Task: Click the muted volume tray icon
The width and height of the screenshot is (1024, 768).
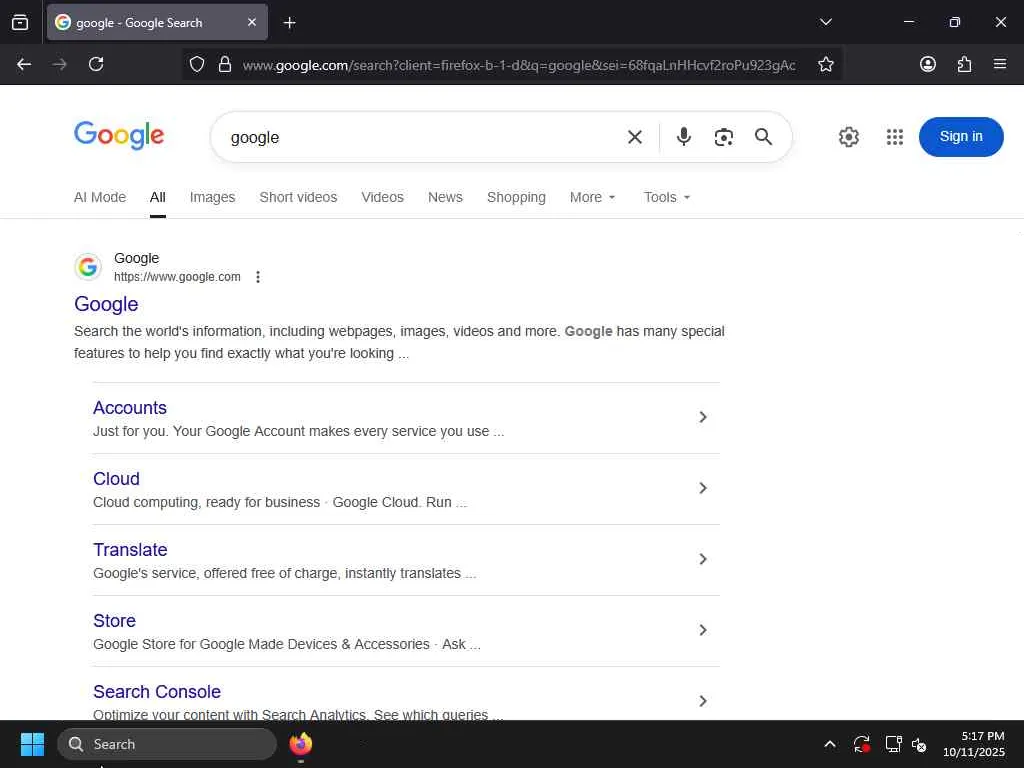Action: point(919,744)
